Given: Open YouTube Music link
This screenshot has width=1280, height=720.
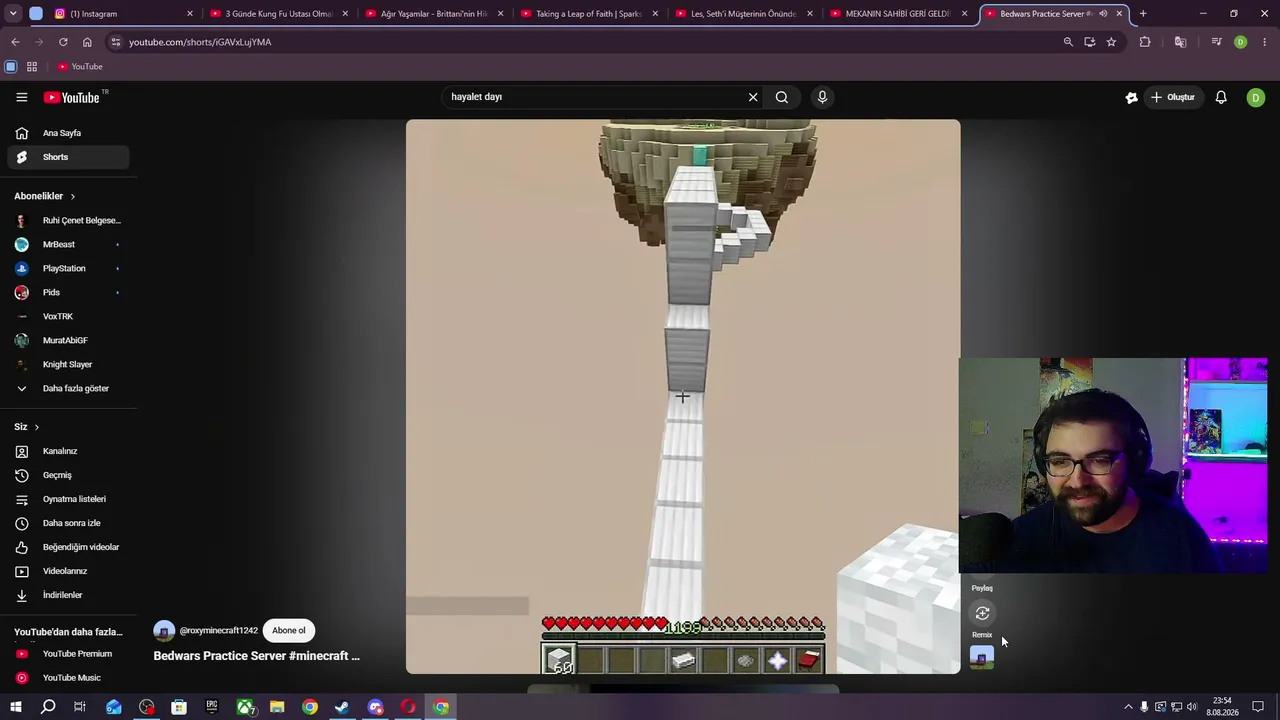Looking at the screenshot, I should point(69,678).
